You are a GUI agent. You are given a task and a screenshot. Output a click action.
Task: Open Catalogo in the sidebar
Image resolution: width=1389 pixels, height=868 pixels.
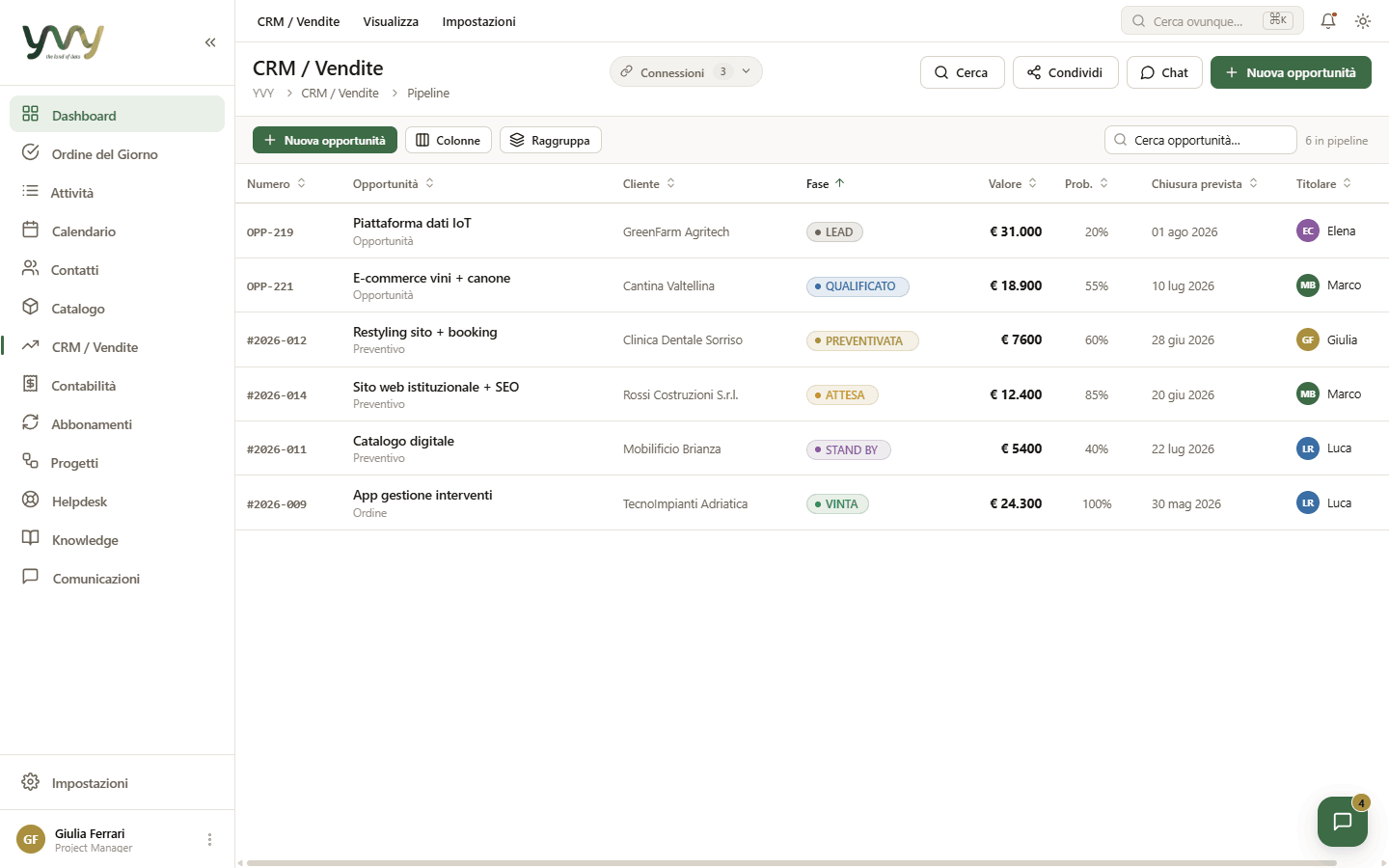[117, 308]
